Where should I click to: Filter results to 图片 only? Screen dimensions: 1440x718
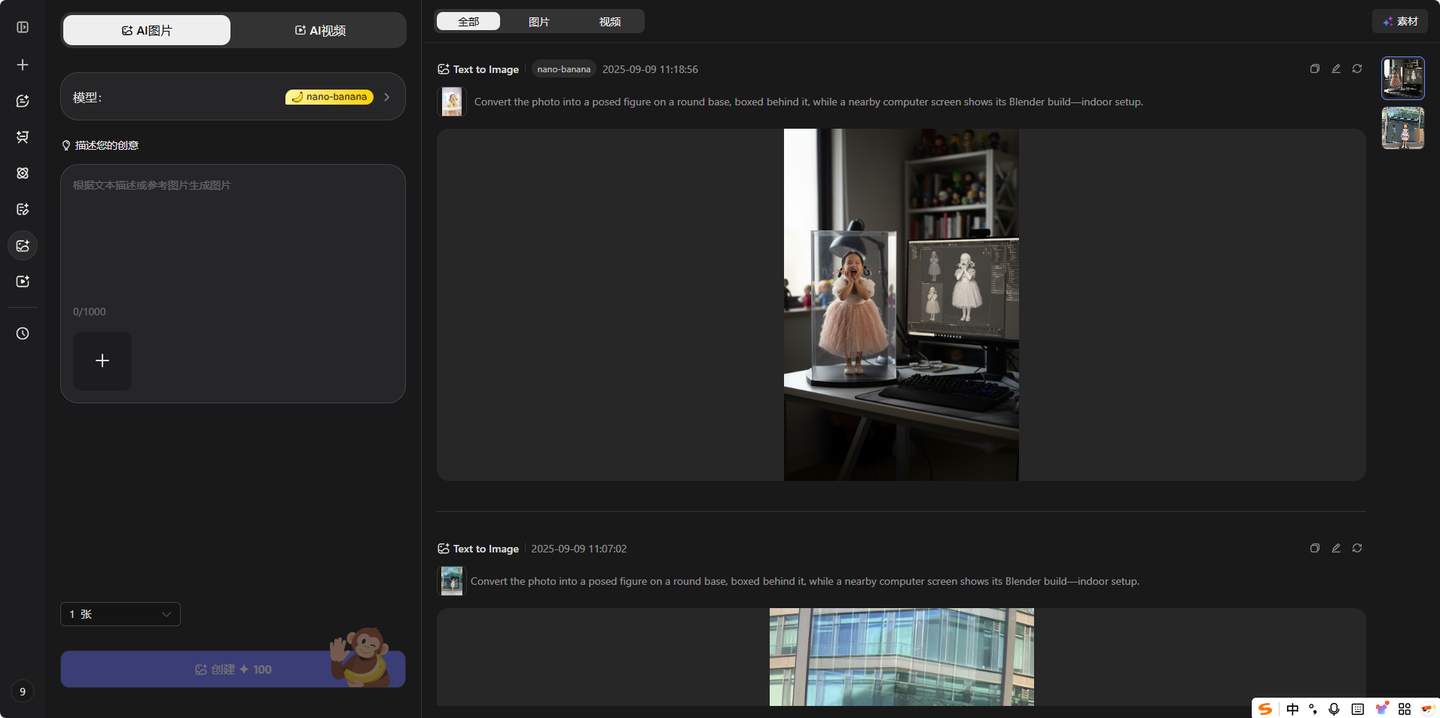pos(539,21)
